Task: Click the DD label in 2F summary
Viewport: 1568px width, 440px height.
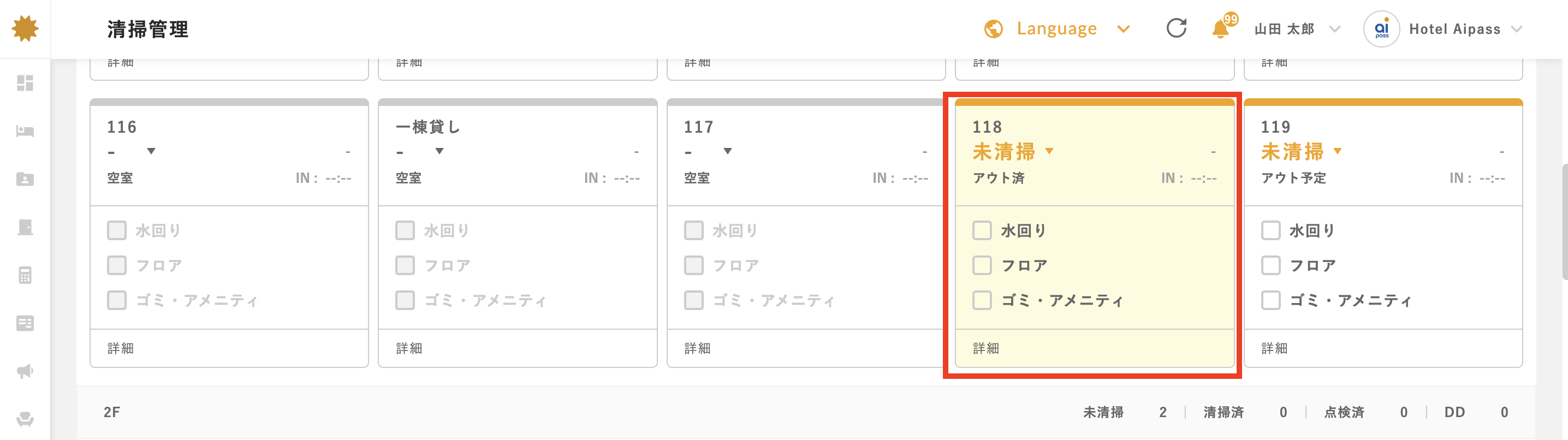Action: [1455, 412]
